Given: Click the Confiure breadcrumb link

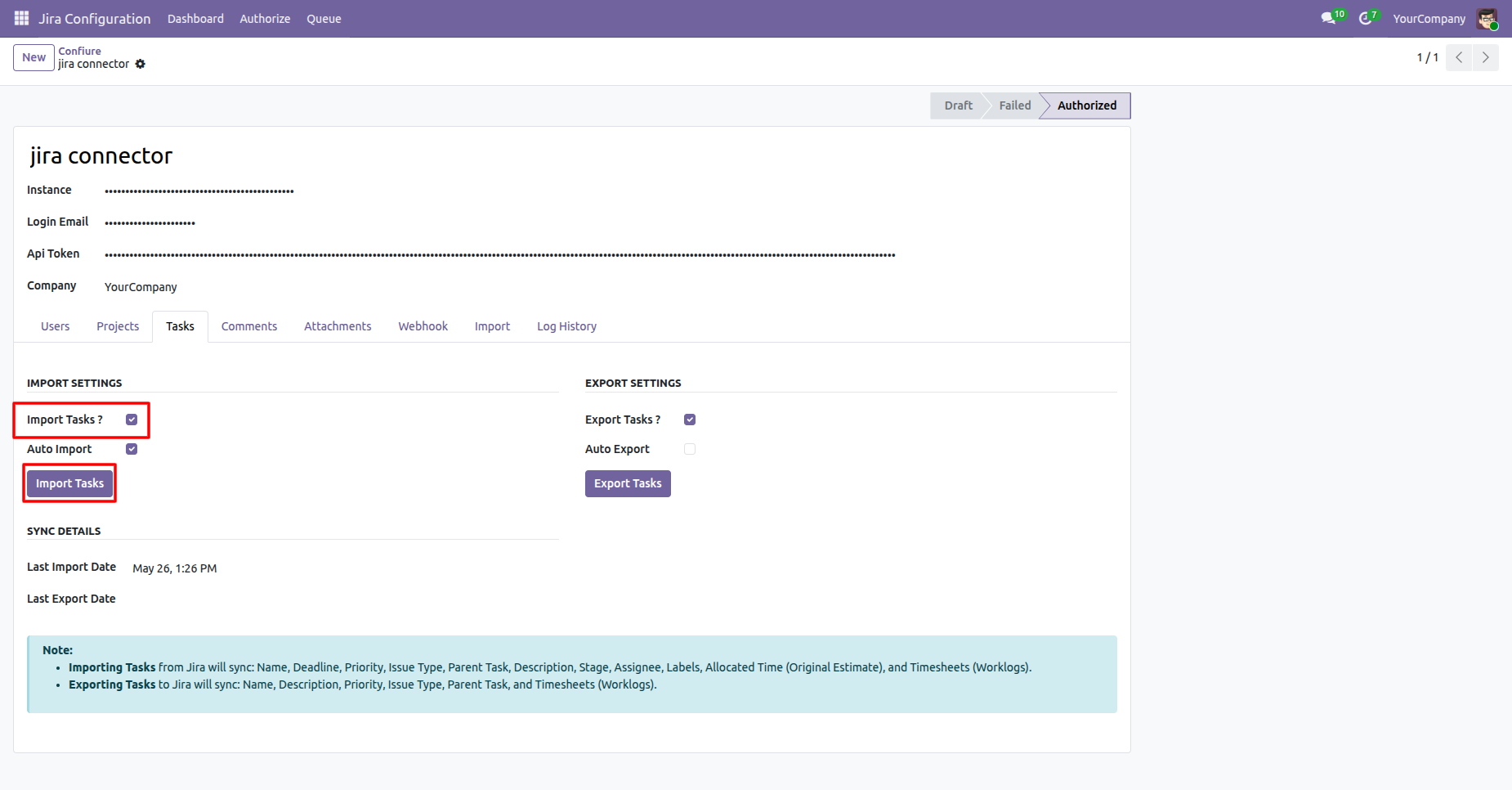Looking at the screenshot, I should 80,51.
